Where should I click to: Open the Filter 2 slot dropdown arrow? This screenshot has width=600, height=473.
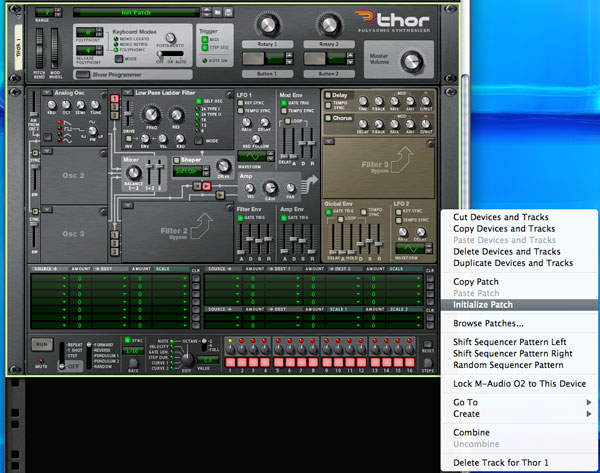tap(128, 206)
